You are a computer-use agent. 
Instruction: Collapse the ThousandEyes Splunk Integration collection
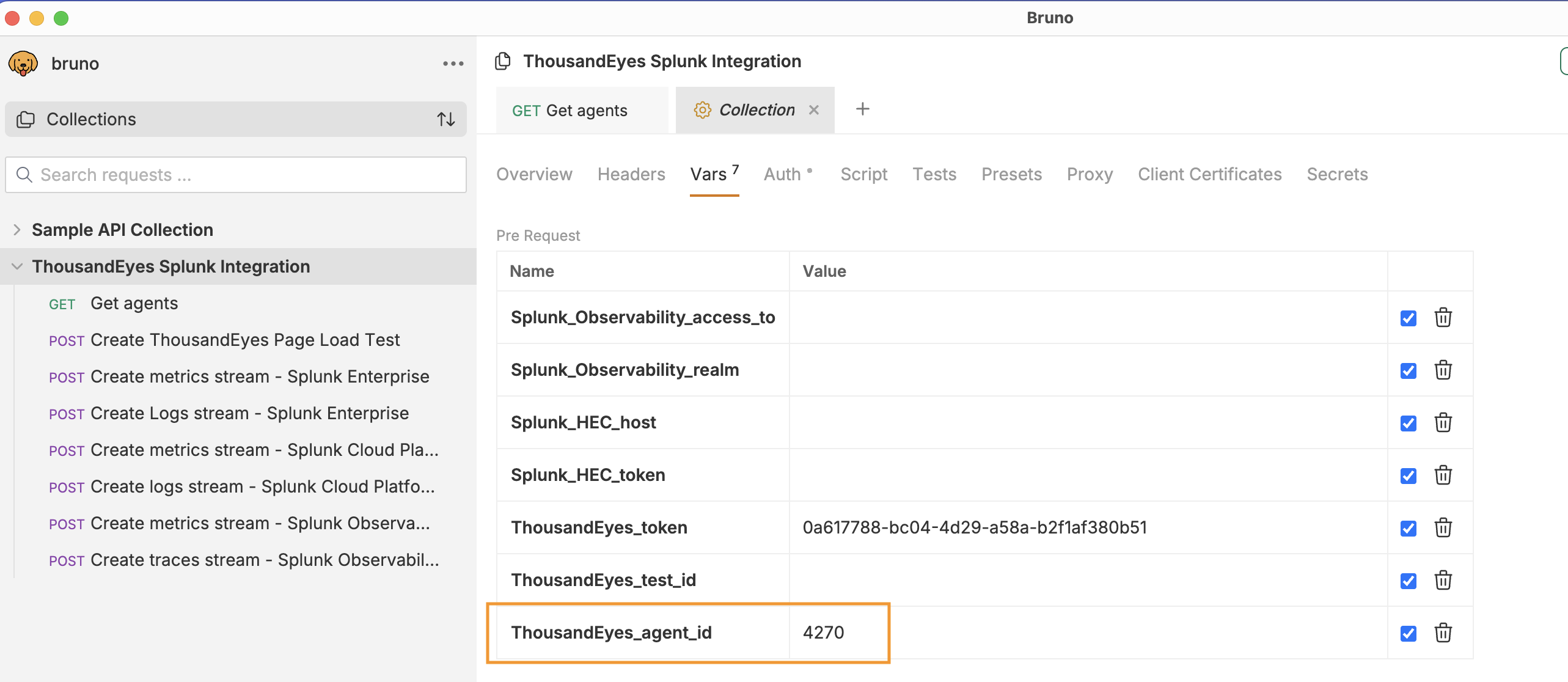[x=17, y=266]
